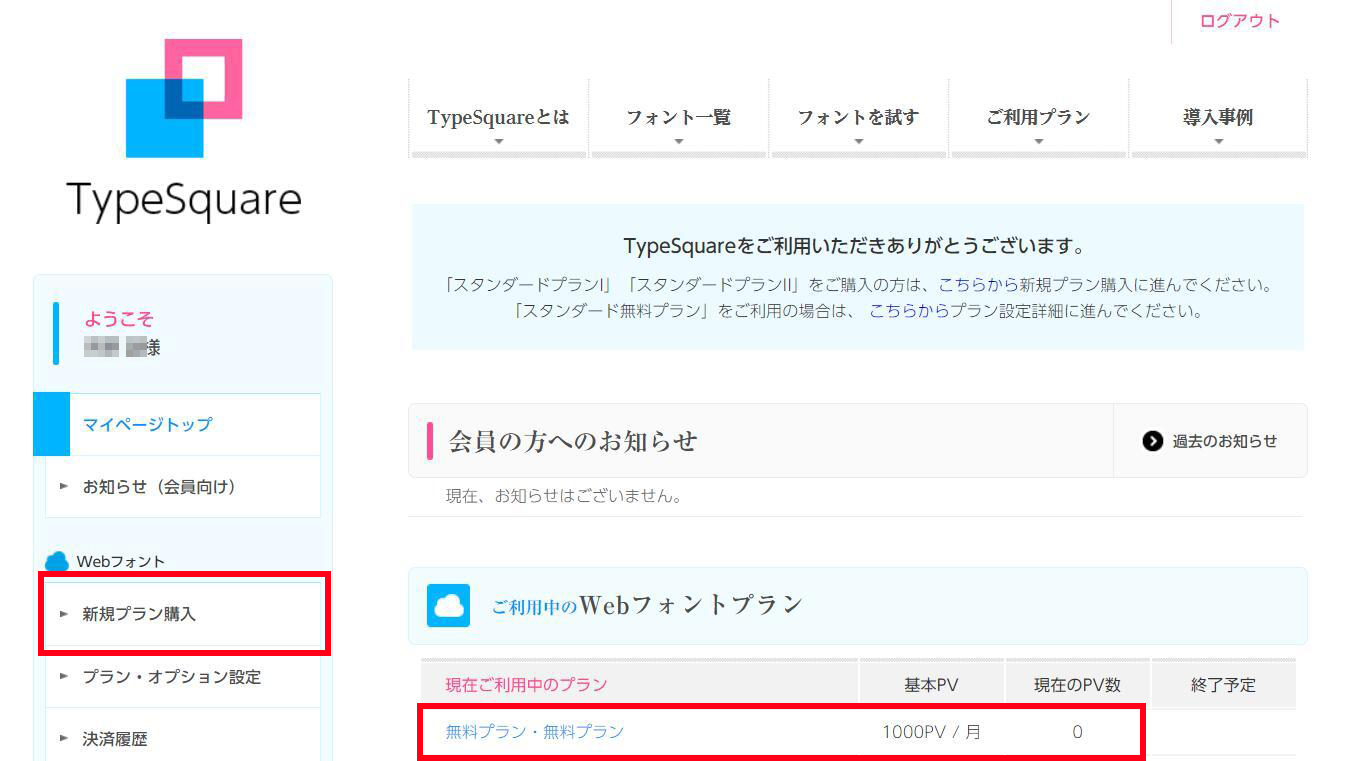The width and height of the screenshot is (1347, 761).
Task: Click arrow bullet next to プラン・オプション設定
Action: point(64,677)
